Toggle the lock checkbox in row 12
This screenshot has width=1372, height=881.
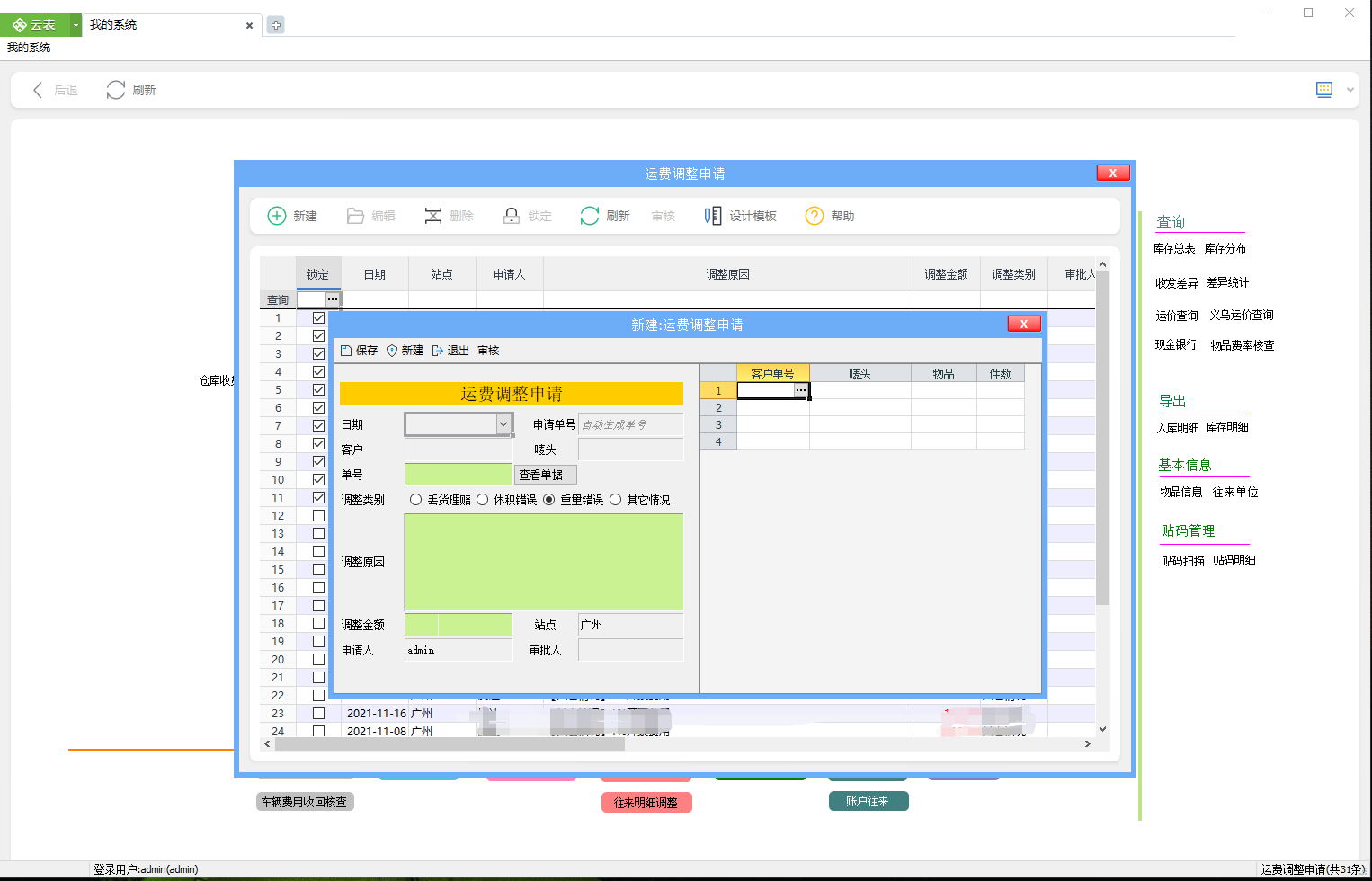(x=318, y=515)
